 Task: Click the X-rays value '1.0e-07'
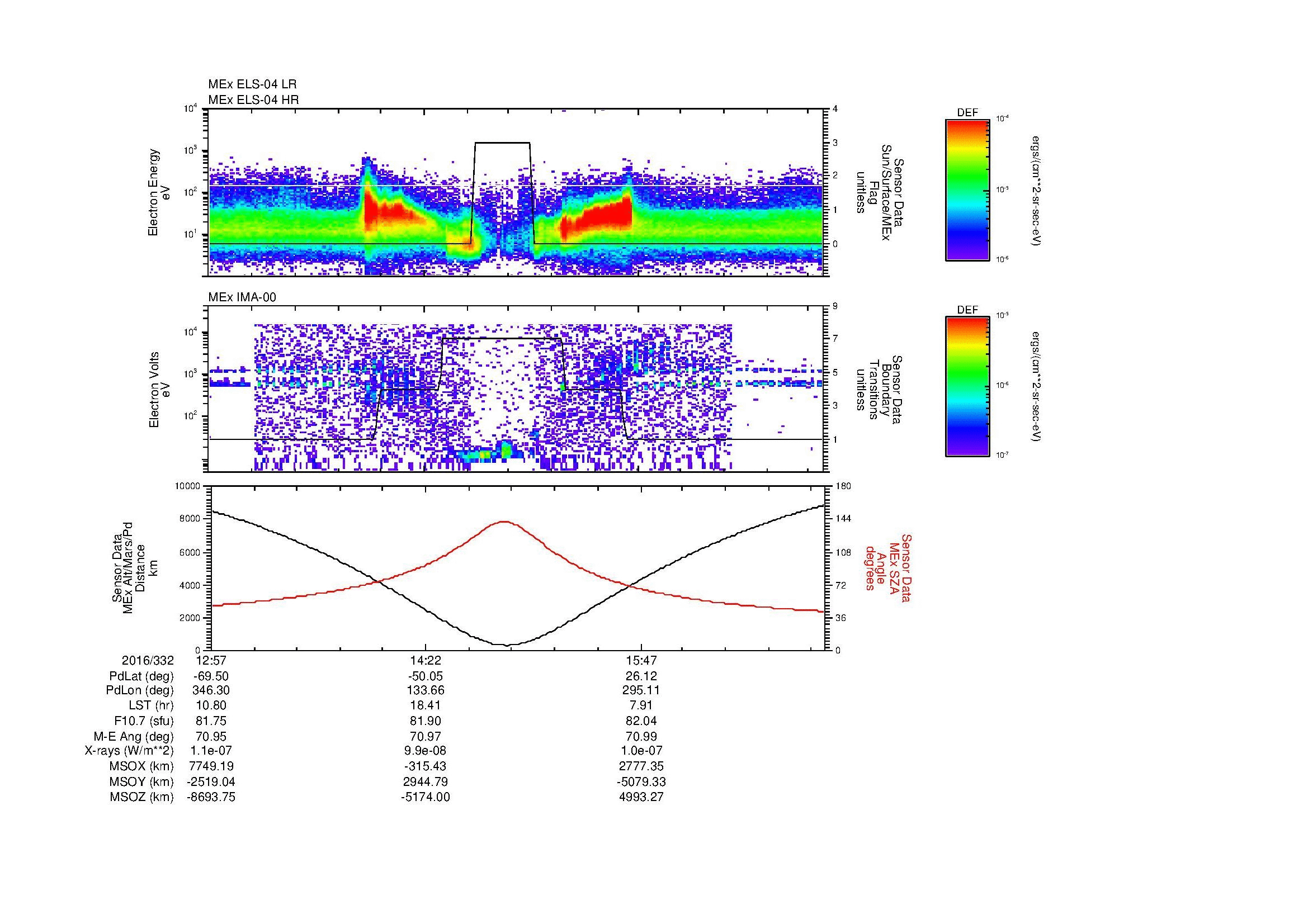(x=641, y=751)
